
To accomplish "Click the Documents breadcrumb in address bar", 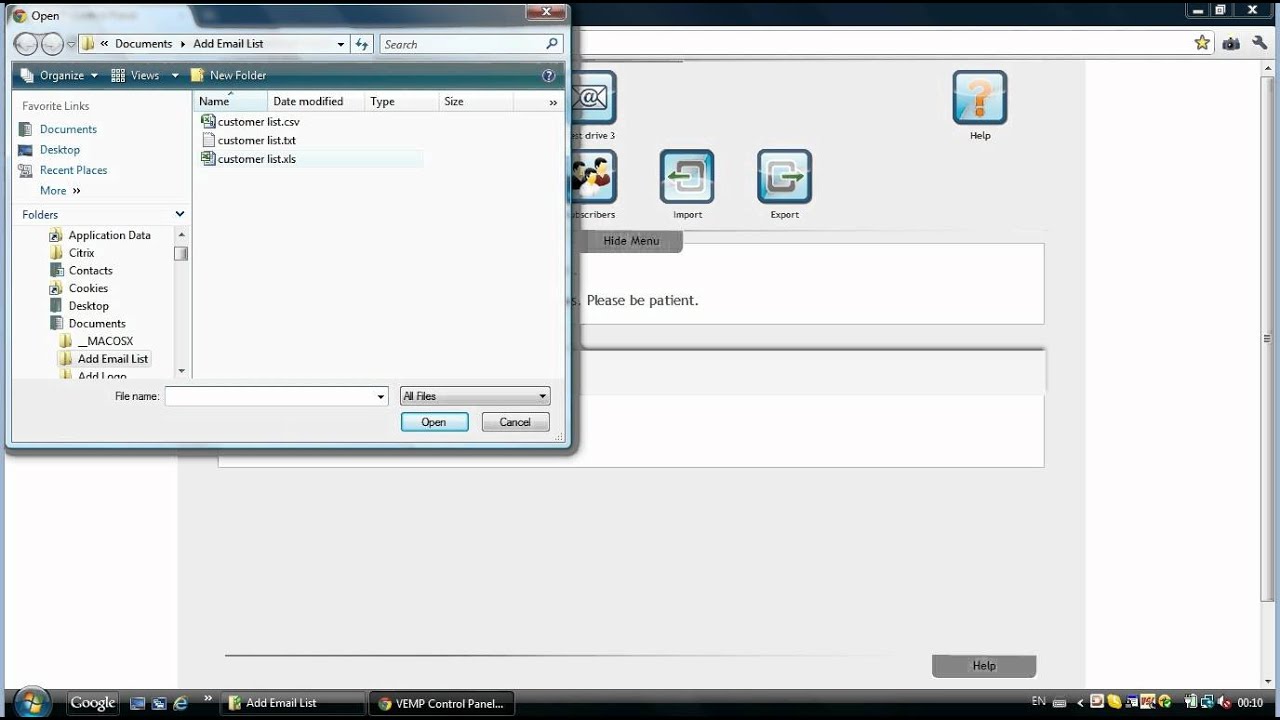I will [x=143, y=44].
